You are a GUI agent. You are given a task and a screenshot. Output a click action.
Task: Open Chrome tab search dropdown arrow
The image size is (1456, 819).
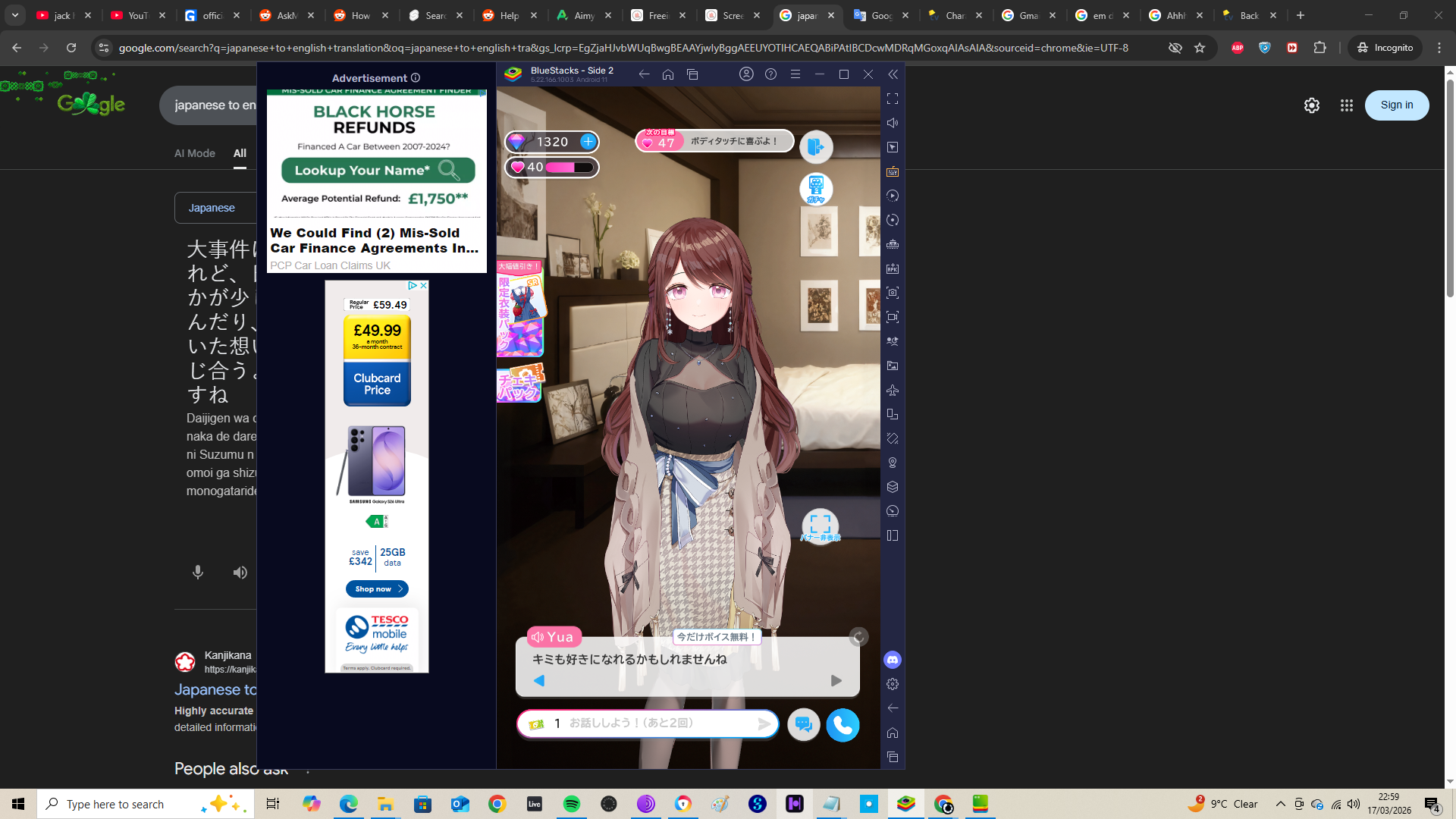pos(15,15)
